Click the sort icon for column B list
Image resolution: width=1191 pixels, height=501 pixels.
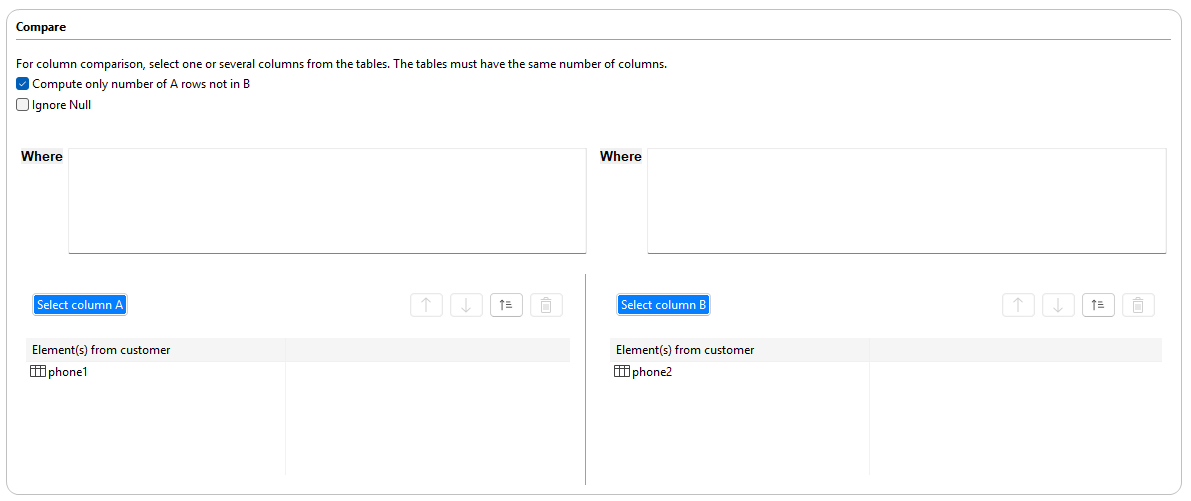click(1098, 305)
